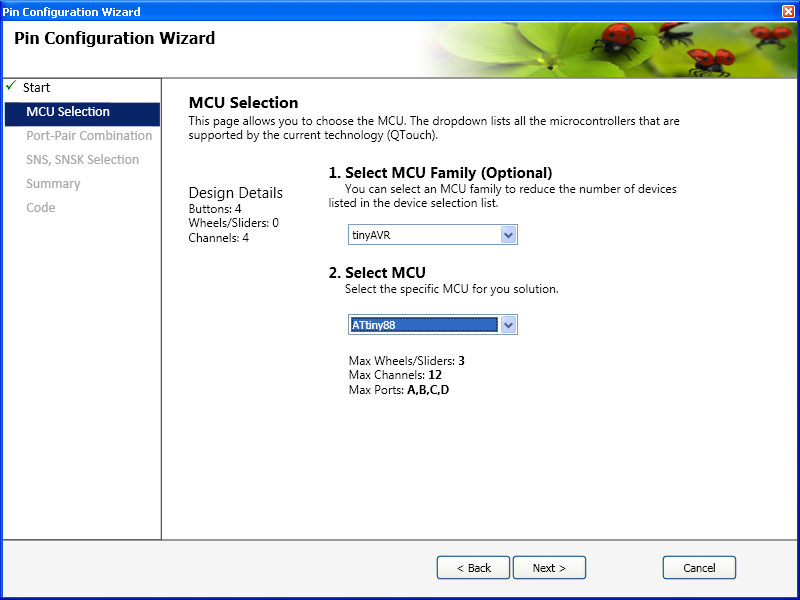Screen dimensions: 800x600
Task: Click the Back button
Action: tap(473, 568)
